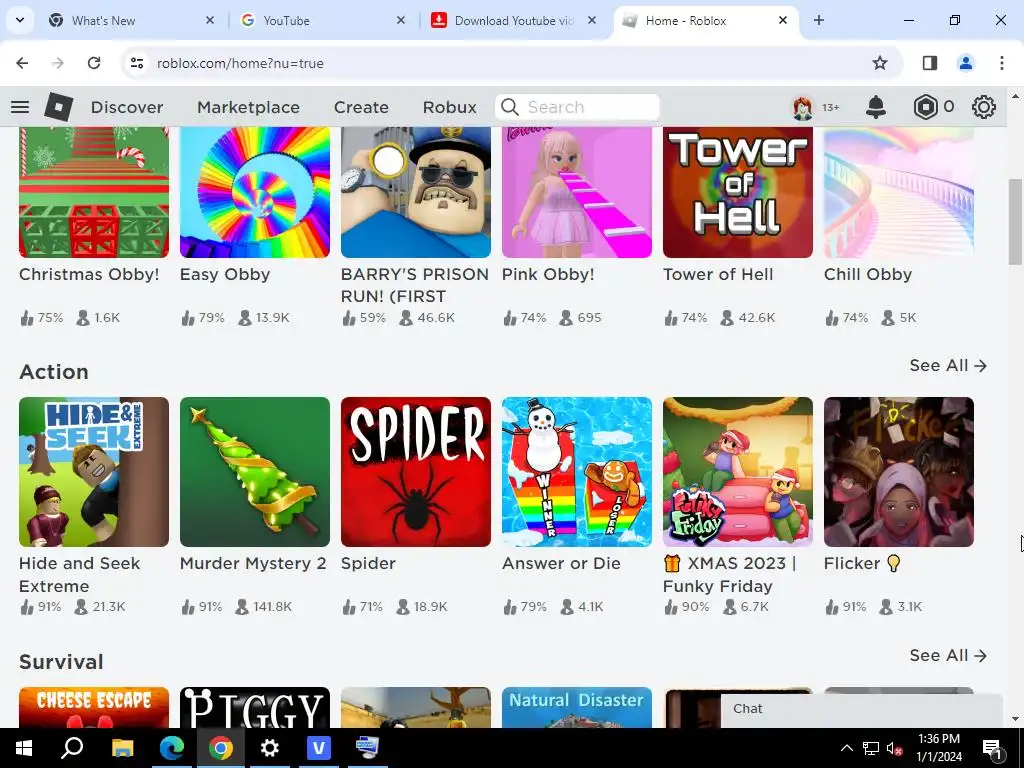The width and height of the screenshot is (1024, 768).
Task: Open the Marketplace menu item
Action: pyautogui.click(x=248, y=107)
